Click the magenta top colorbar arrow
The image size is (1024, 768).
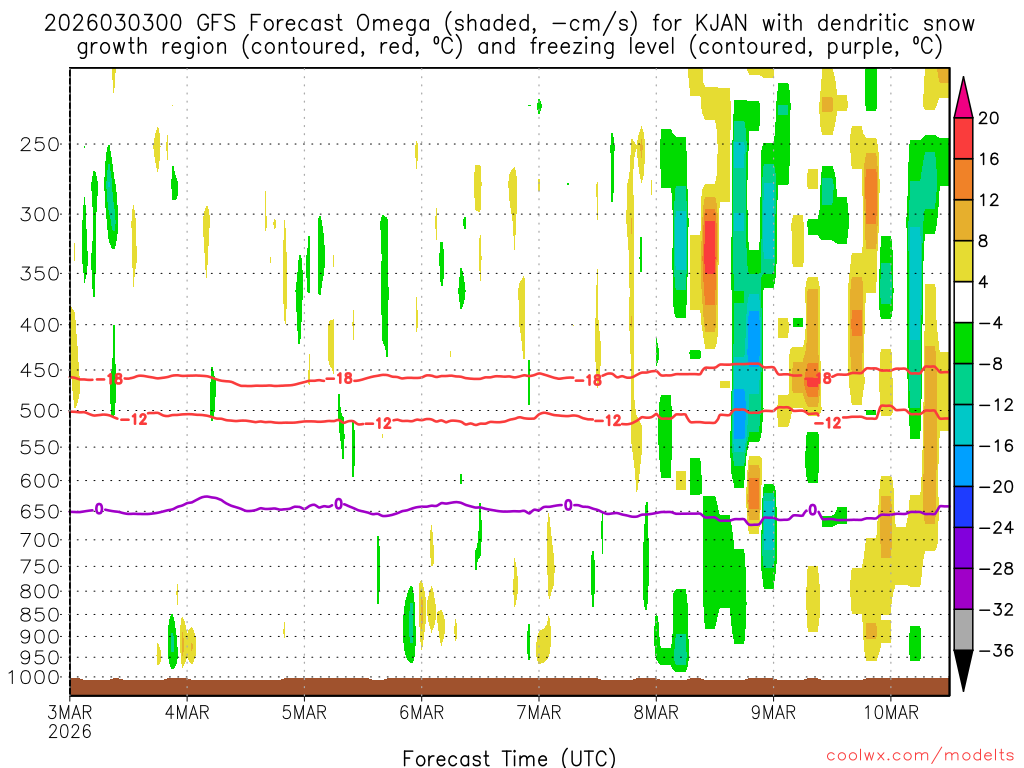tap(963, 98)
